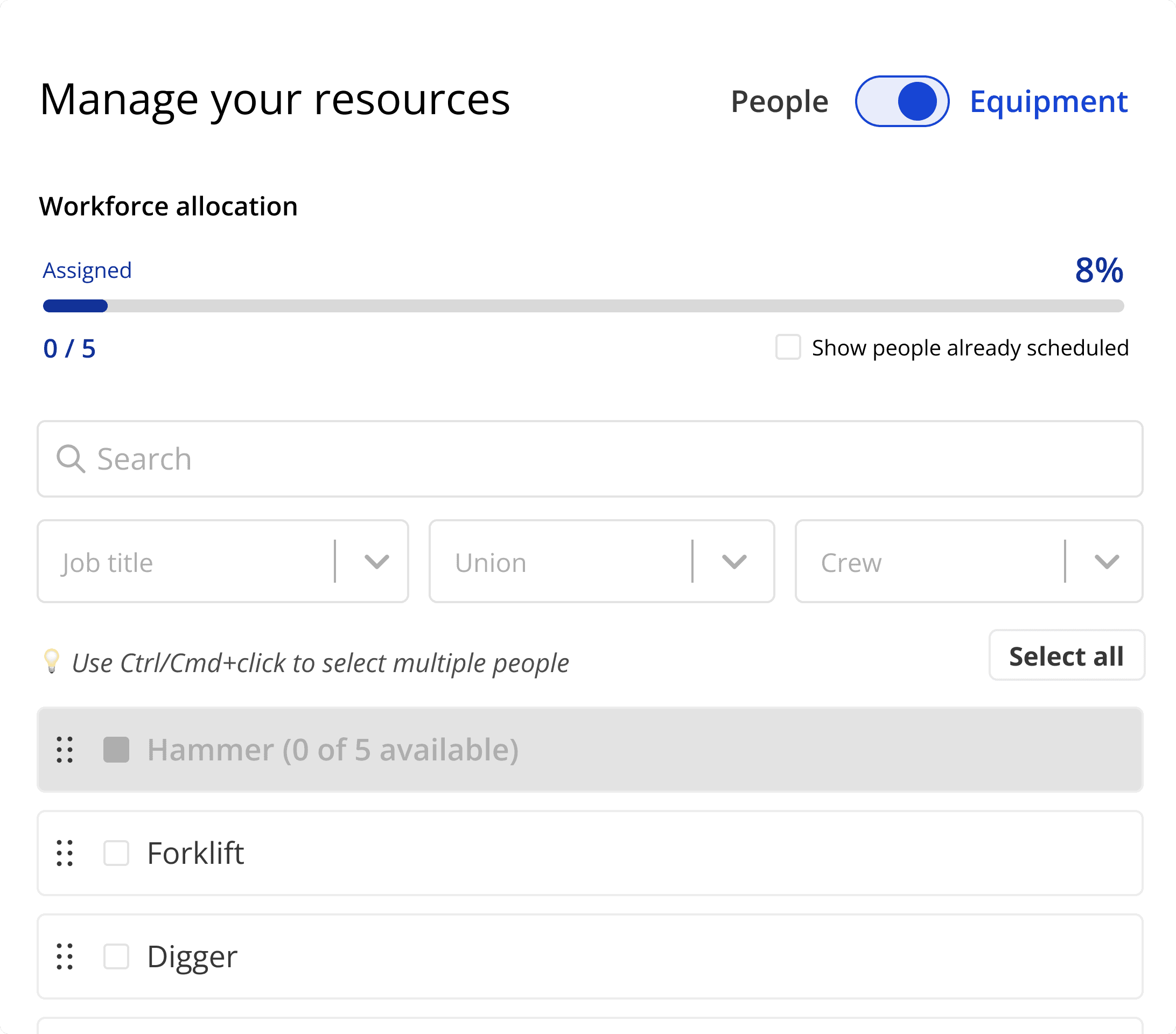Open the Crew filter dropdown
The height and width of the screenshot is (1034, 1176).
coord(968,562)
